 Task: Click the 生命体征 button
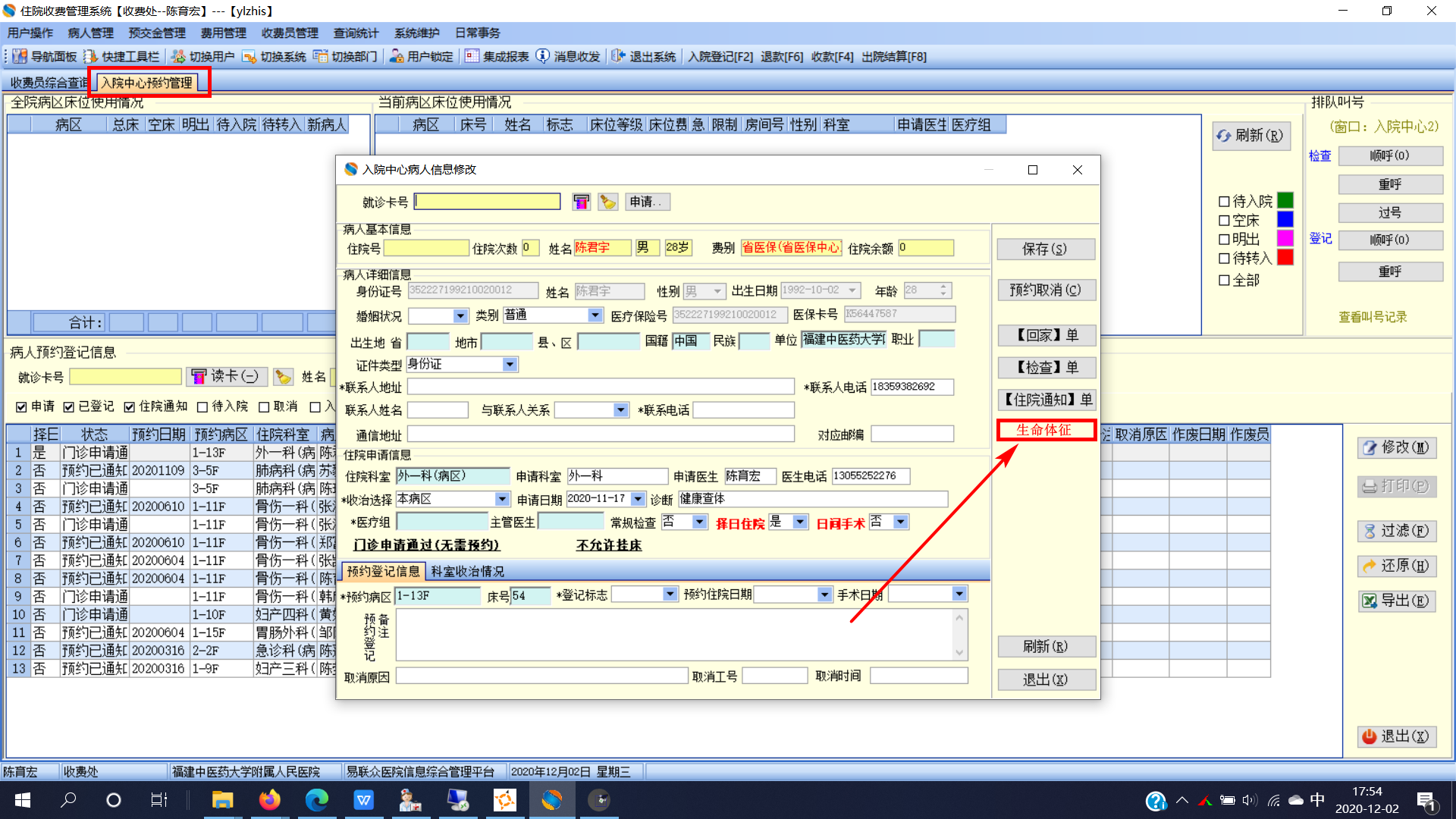[x=1045, y=430]
